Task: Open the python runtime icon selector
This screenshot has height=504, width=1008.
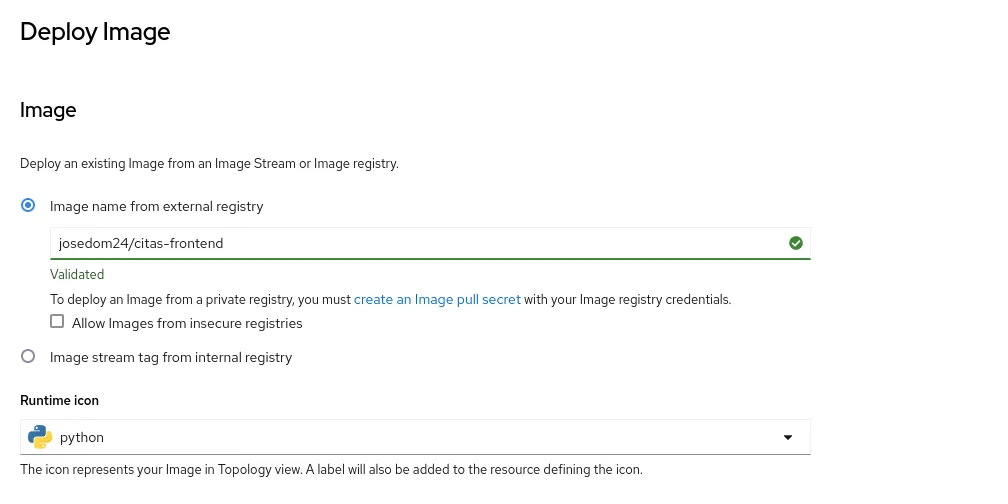Action: (x=415, y=437)
